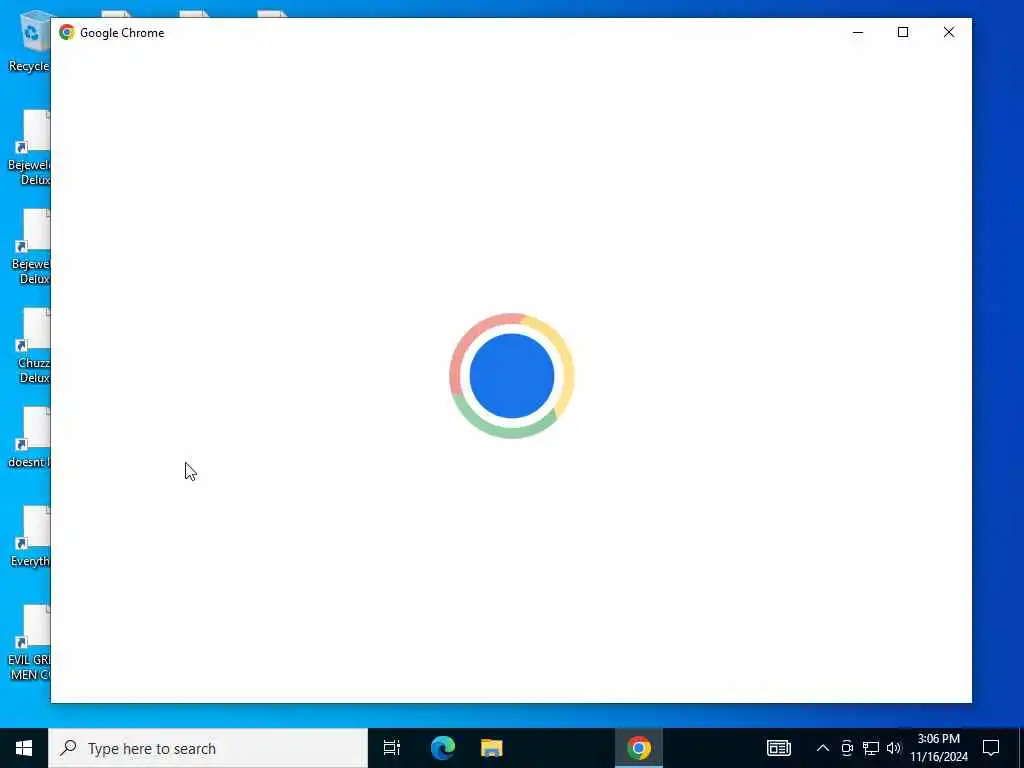Click the Google Chrome title text

tap(122, 33)
